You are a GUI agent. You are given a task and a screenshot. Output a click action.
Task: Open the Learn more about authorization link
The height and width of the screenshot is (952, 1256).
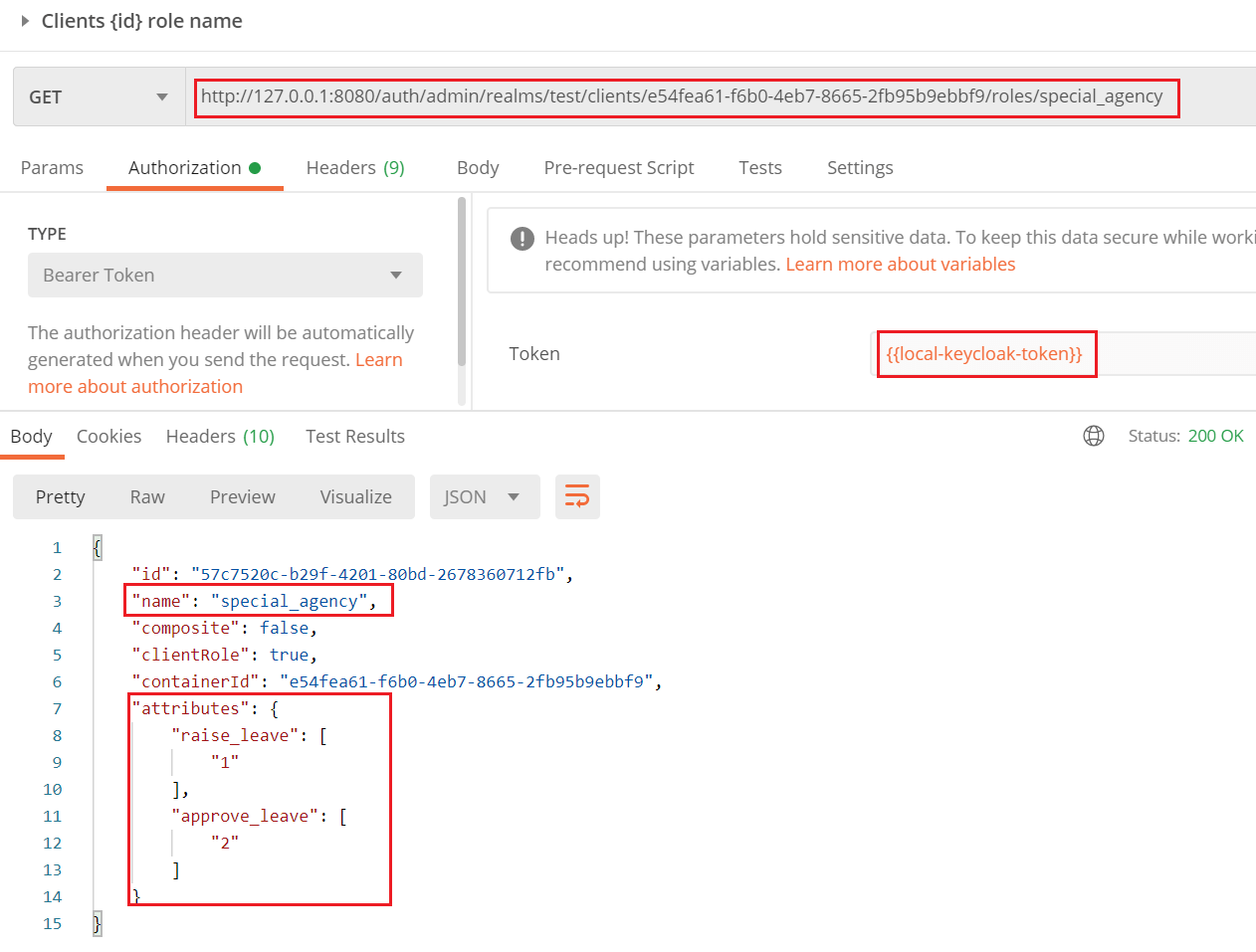135,386
